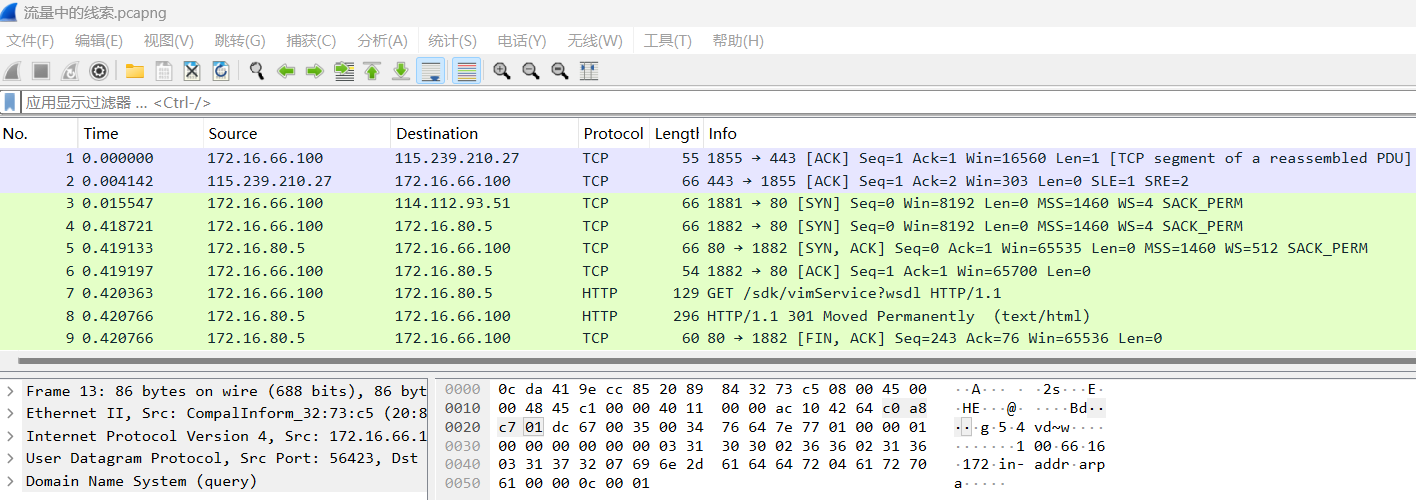Jump to first packet icon
1416x500 pixels.
[x=372, y=71]
